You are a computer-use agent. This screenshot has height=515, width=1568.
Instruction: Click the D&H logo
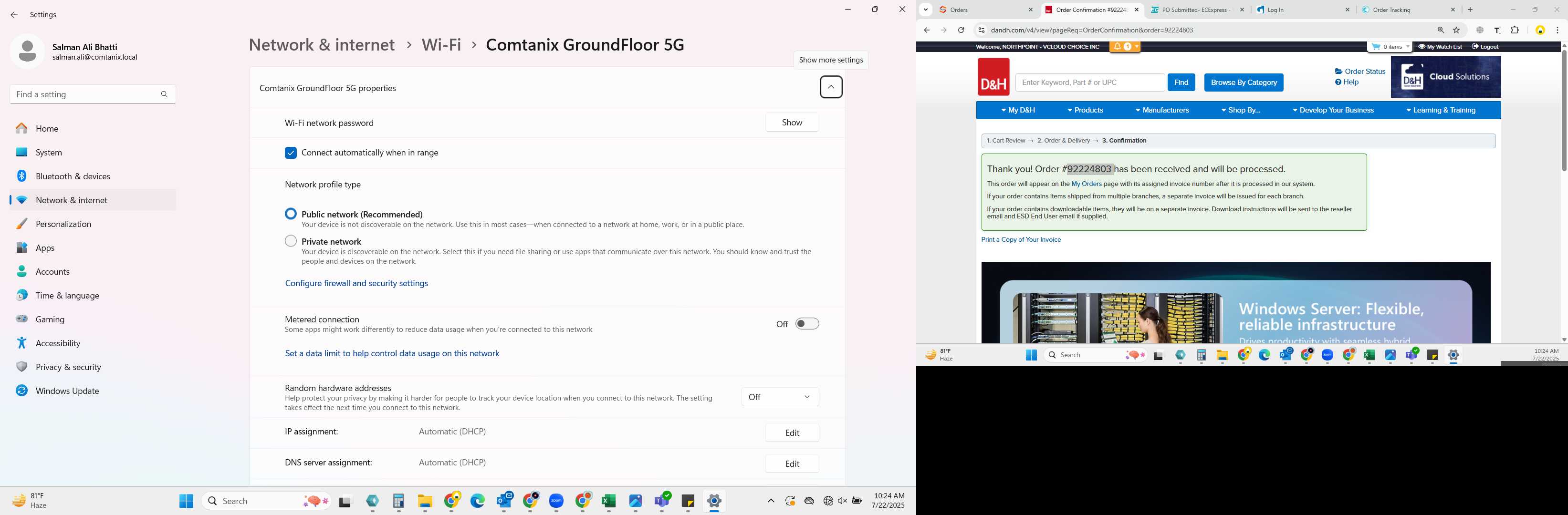tap(993, 77)
